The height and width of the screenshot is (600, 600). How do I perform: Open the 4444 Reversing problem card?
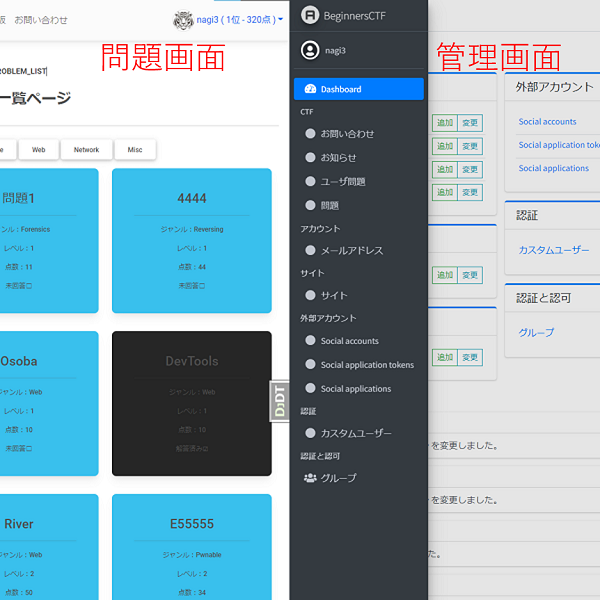(192, 240)
